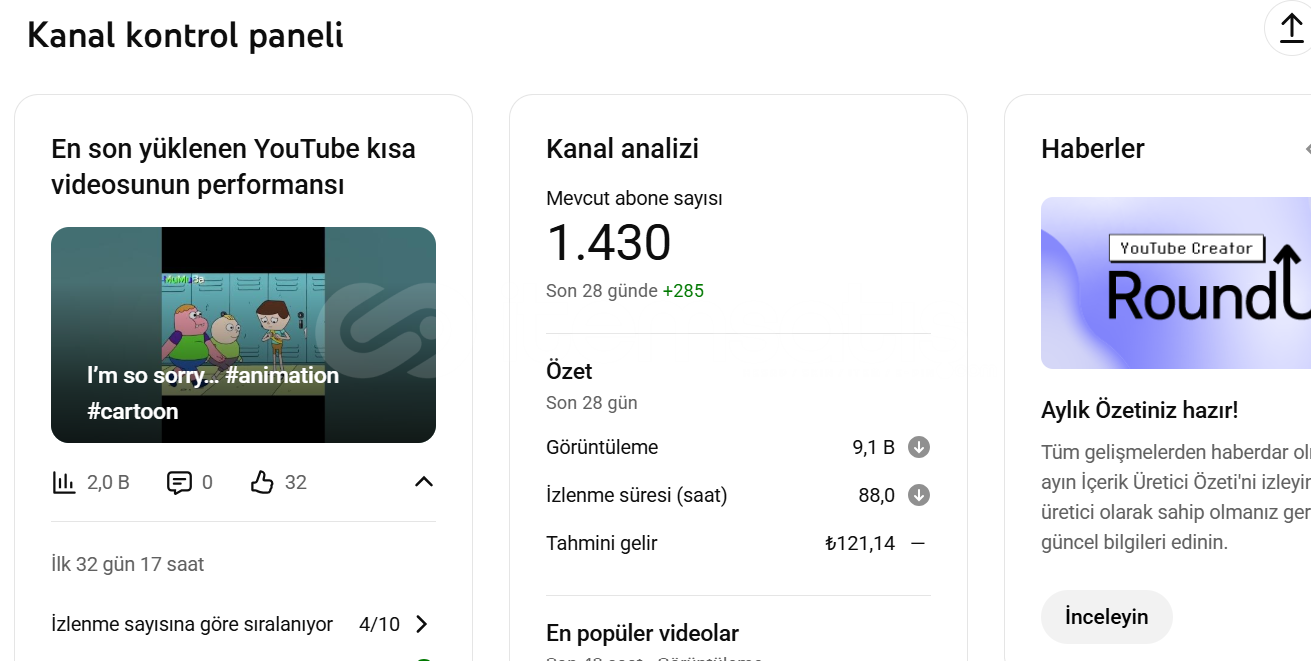Expand the İzlenme sayısına göre sıralanıyor row
The width and height of the screenshot is (1311, 661).
pos(421,625)
